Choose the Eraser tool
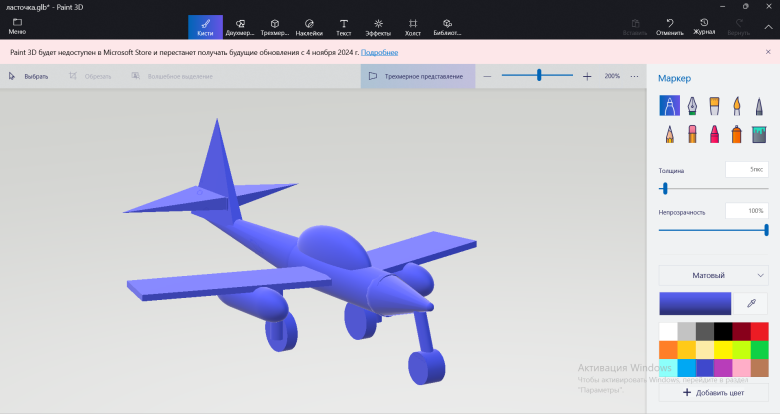The height and width of the screenshot is (414, 780). click(692, 133)
